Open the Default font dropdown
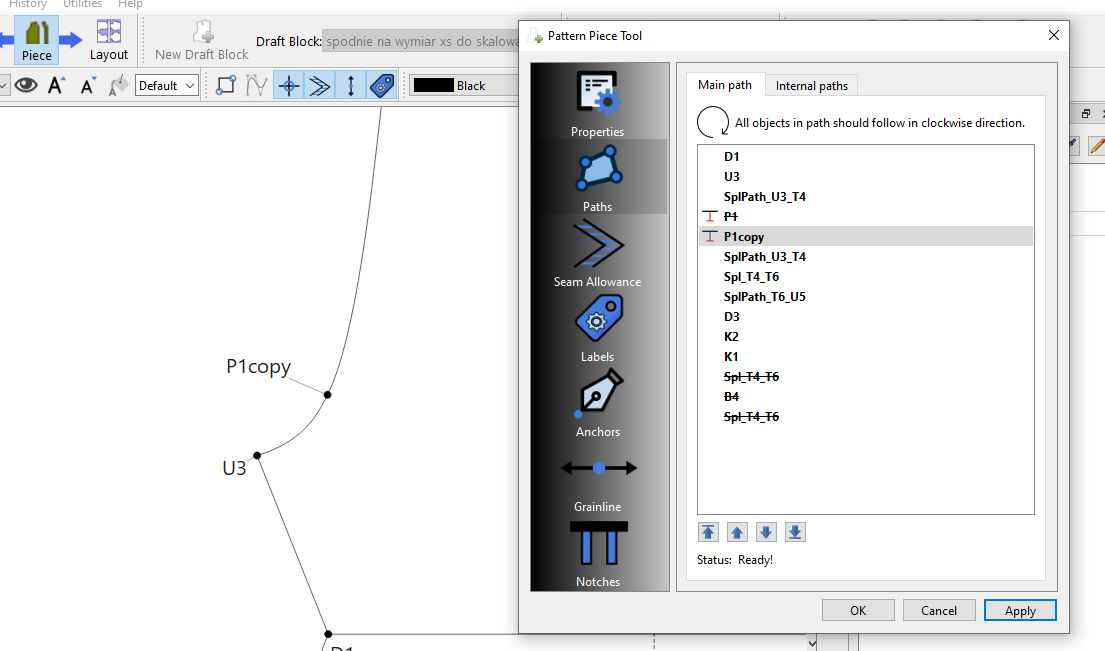Screen dimensions: 1105x651 click(x=166, y=86)
